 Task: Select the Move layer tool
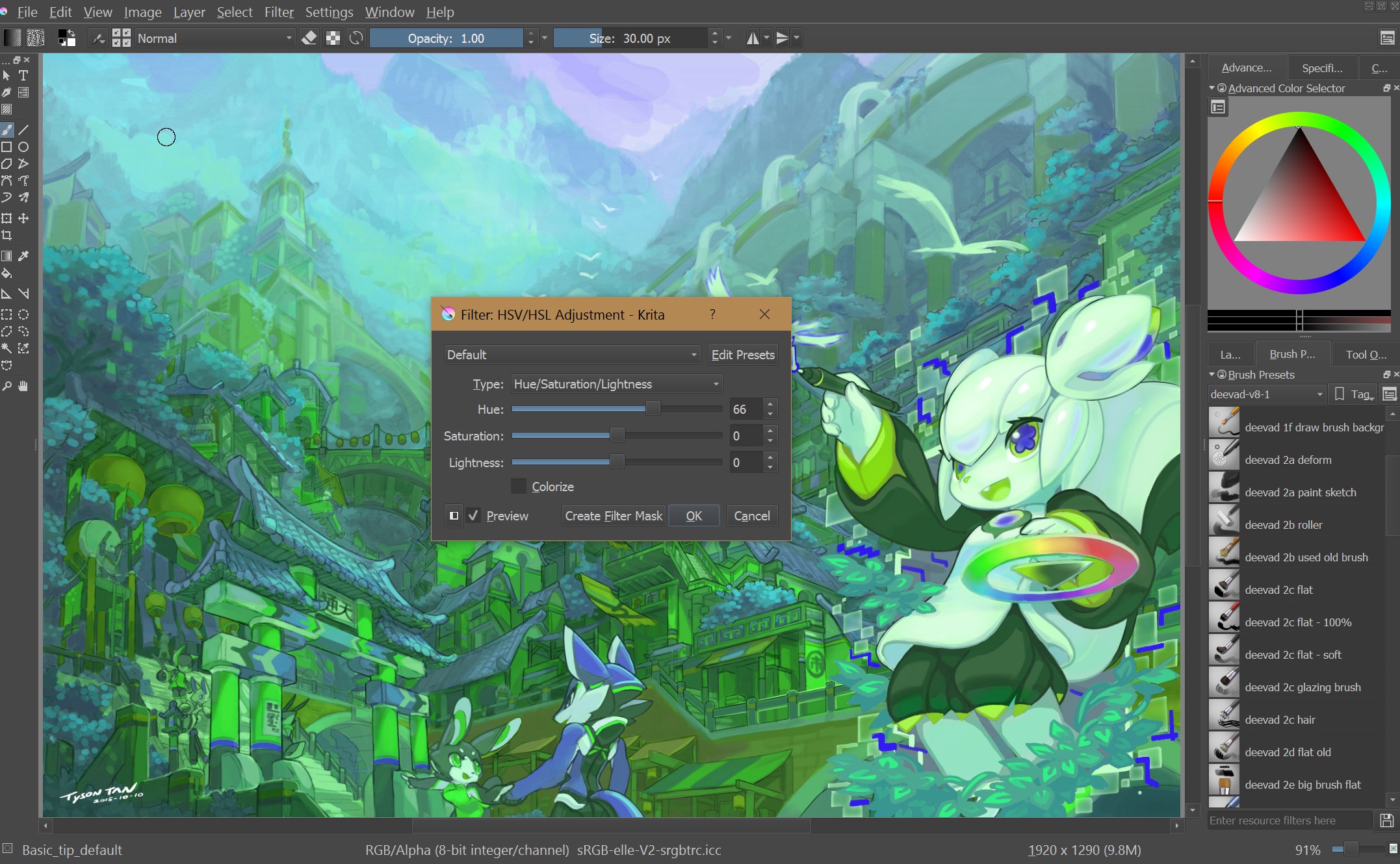tap(23, 218)
